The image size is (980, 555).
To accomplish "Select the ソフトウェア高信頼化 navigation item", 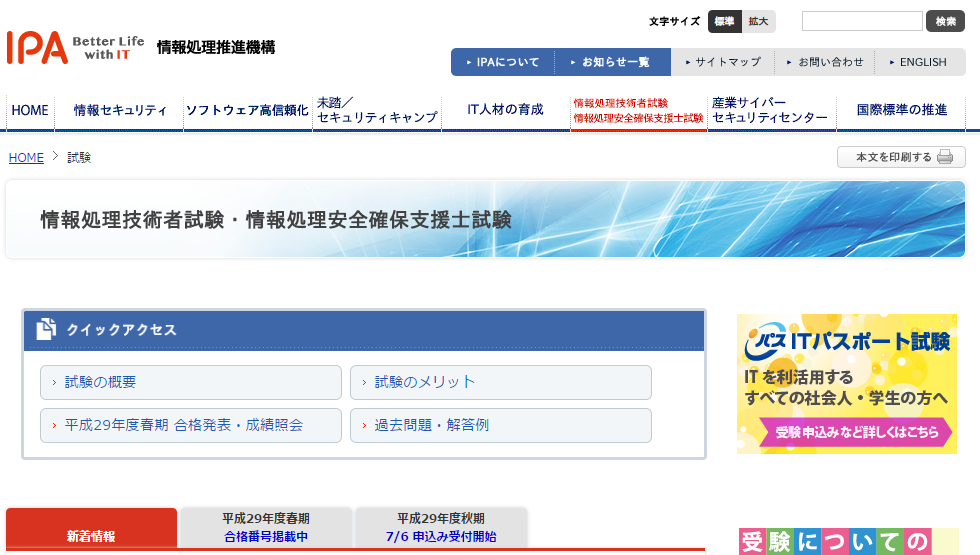I will (x=248, y=111).
